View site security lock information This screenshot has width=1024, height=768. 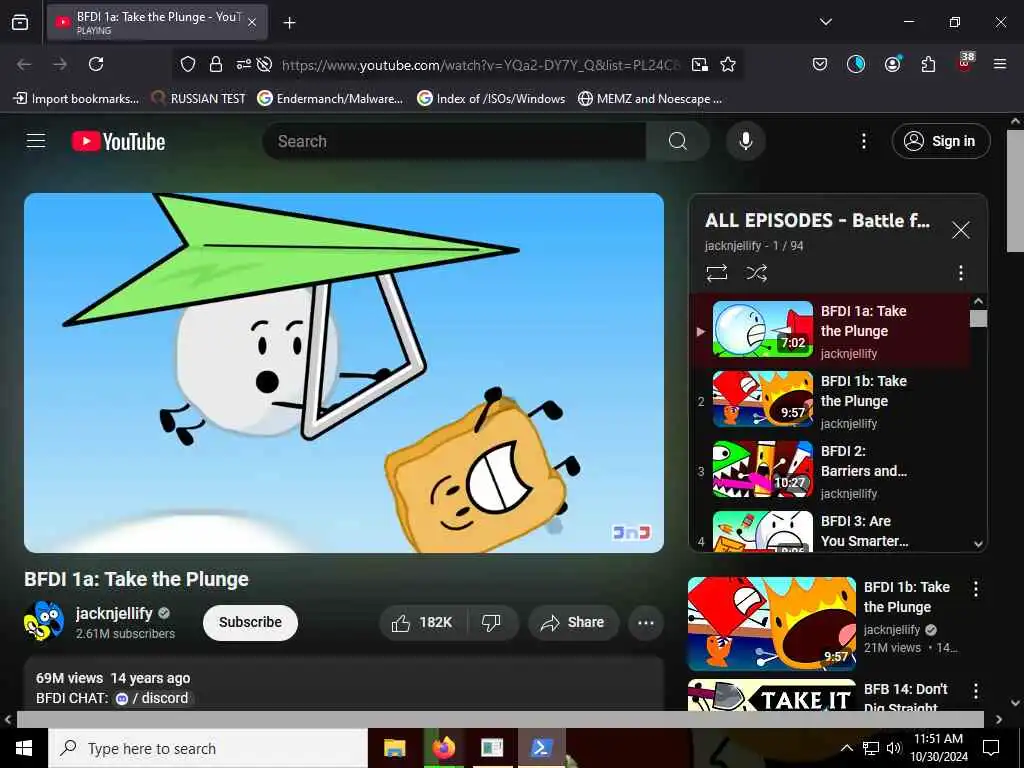(x=216, y=64)
